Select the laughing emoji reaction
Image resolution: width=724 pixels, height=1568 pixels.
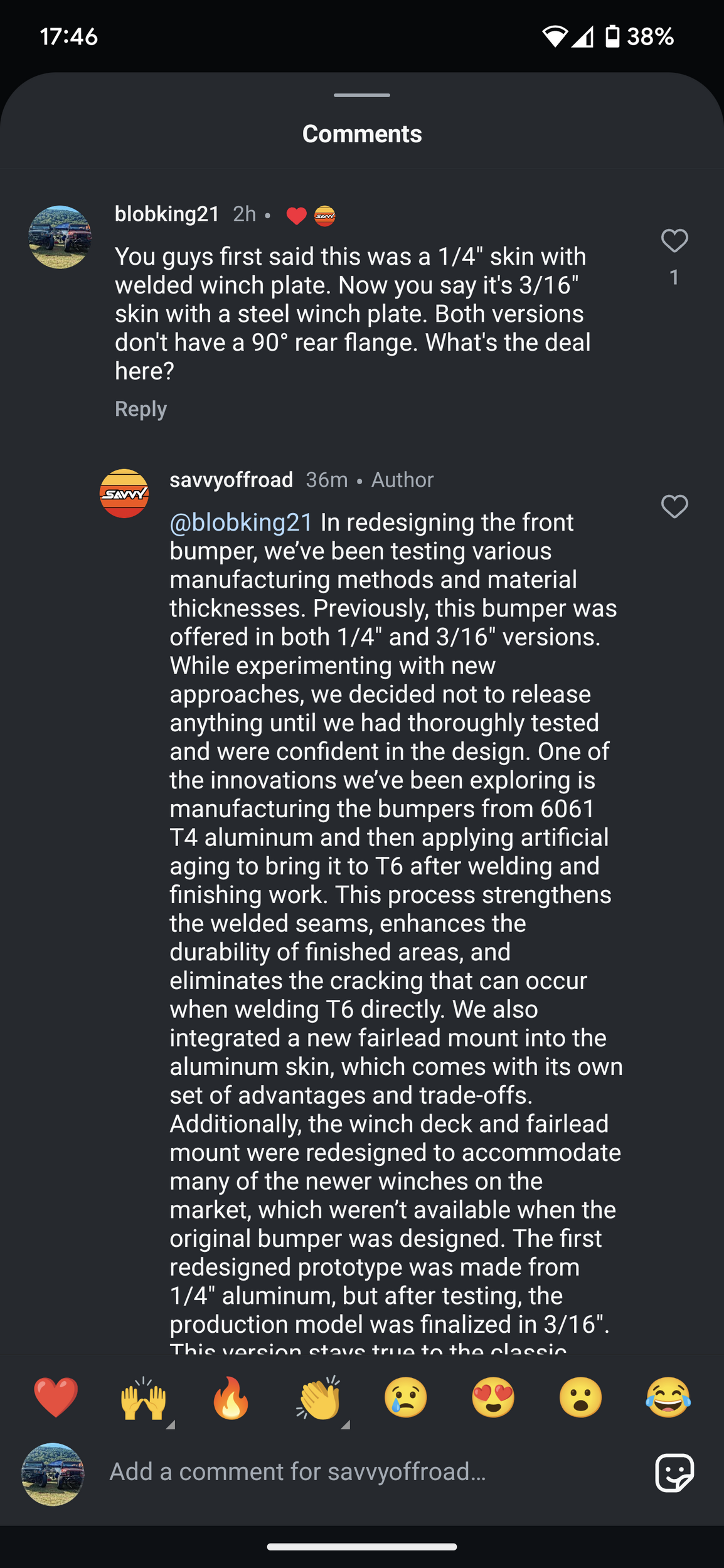pyautogui.click(x=667, y=1397)
